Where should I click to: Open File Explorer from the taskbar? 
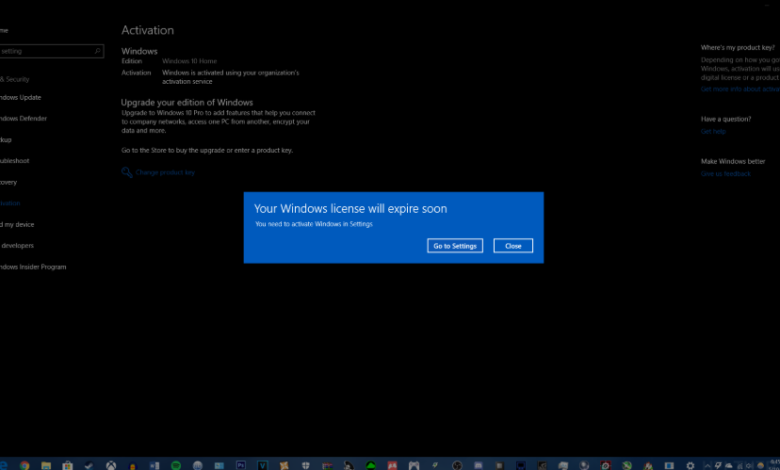coord(46,466)
